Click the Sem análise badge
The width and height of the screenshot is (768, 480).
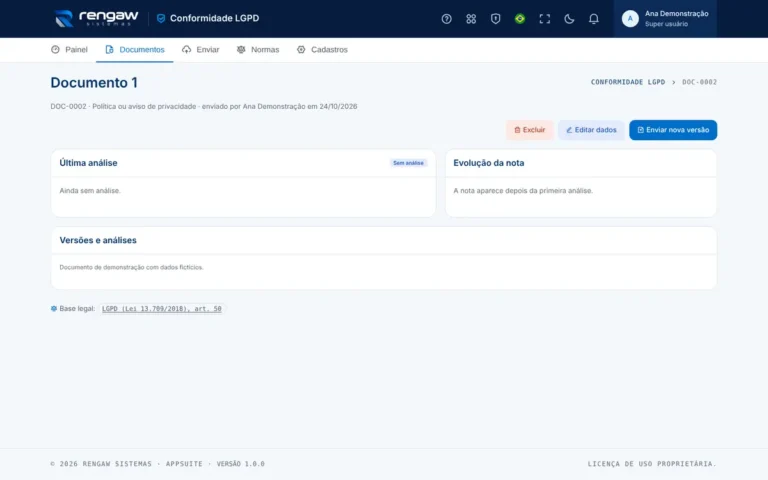pos(408,163)
